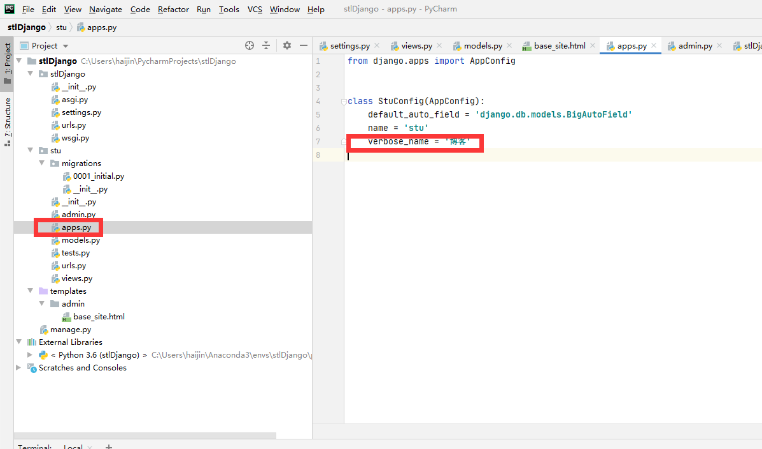This screenshot has width=762, height=449.
Task: Click the verbose_name line in editor
Action: click(x=419, y=141)
